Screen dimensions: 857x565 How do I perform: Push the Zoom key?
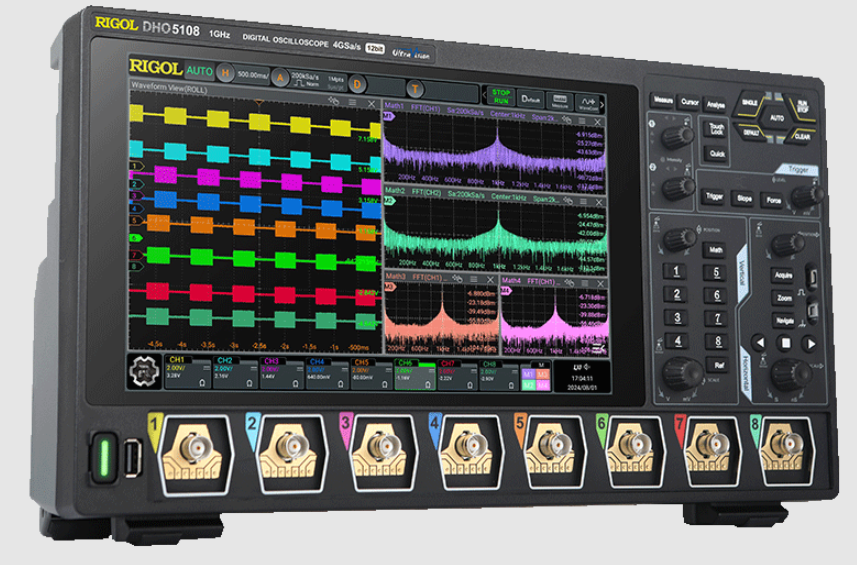(x=784, y=298)
